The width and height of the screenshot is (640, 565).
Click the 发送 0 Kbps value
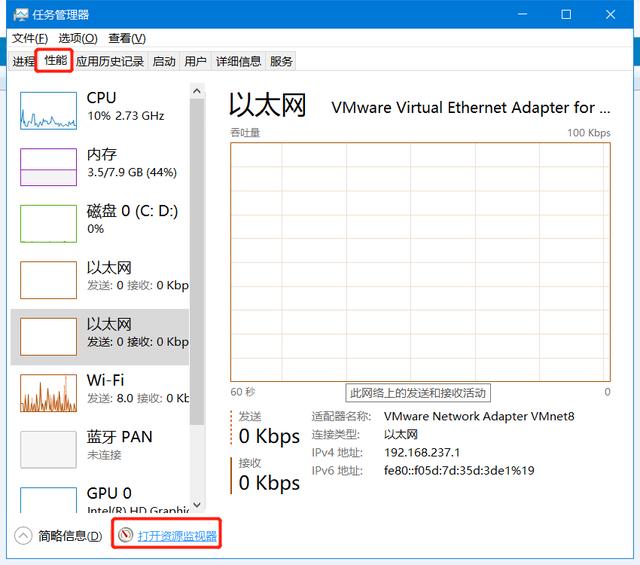click(x=269, y=436)
